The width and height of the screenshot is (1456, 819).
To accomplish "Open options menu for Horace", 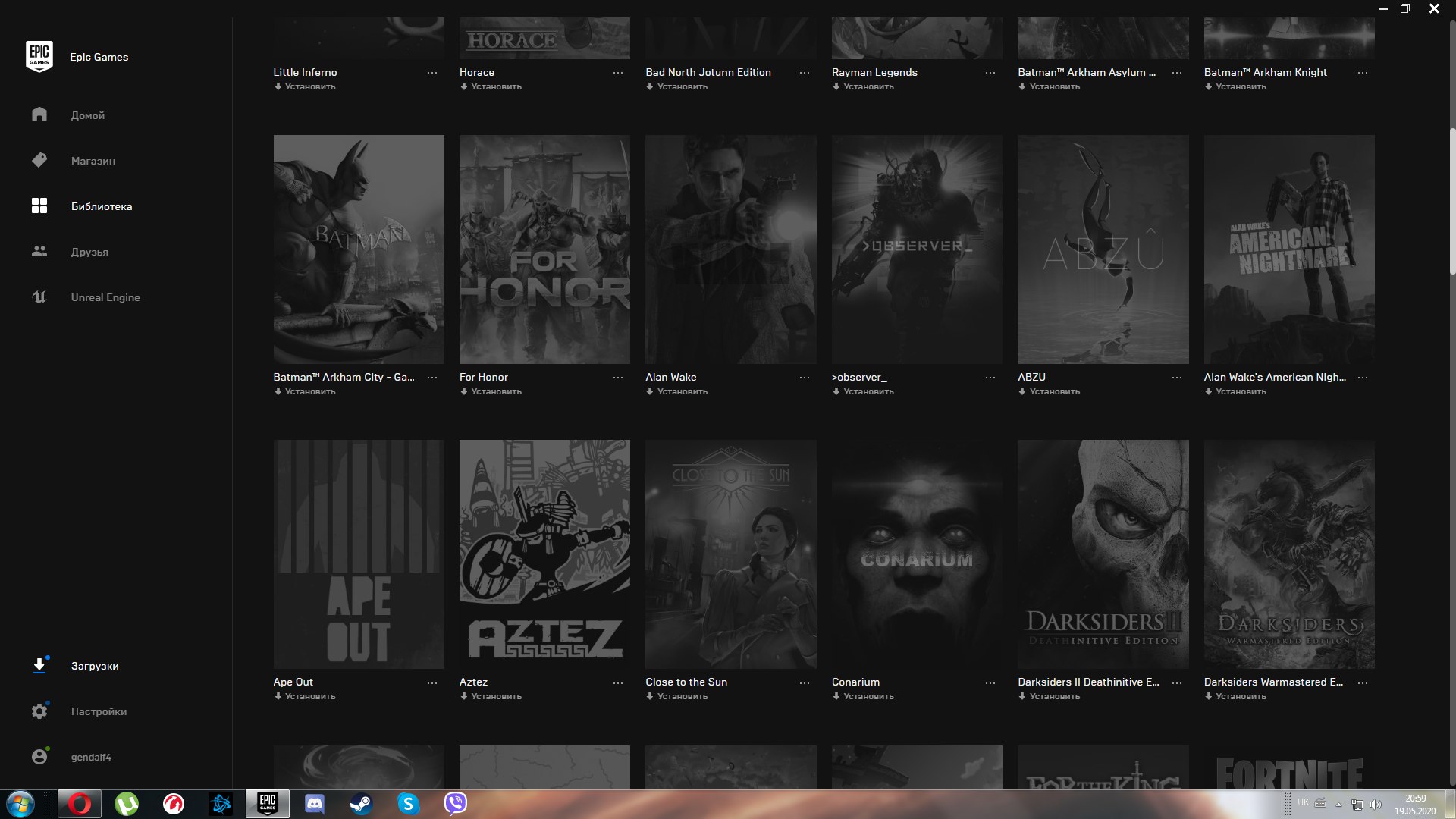I will (618, 73).
